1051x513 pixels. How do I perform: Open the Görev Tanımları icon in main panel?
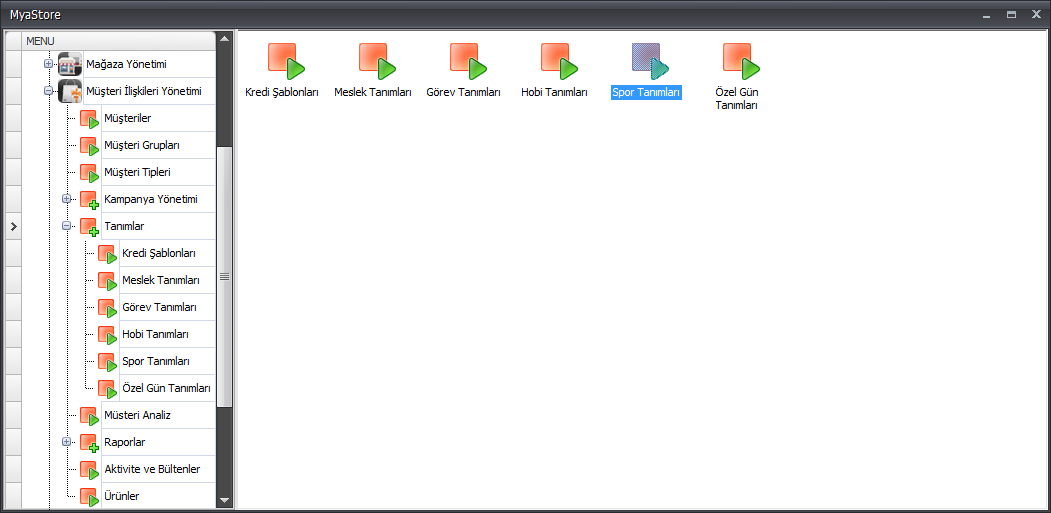tap(466, 62)
